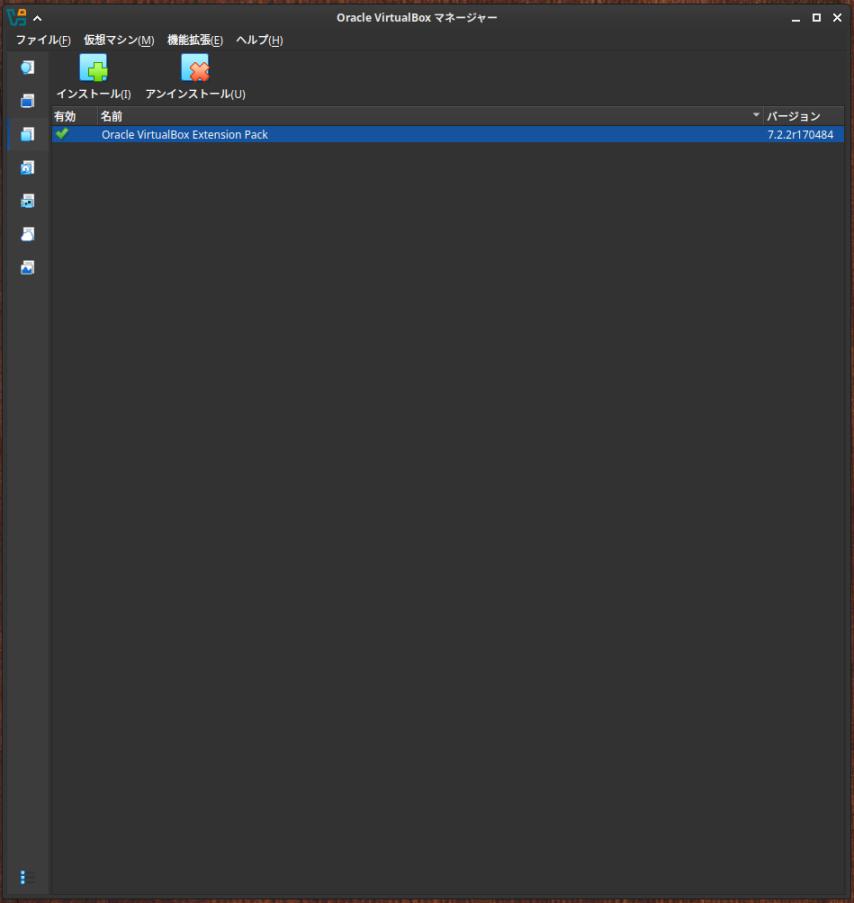Click the red X アンインストール toolbar icon
854x903 pixels.
click(195, 68)
